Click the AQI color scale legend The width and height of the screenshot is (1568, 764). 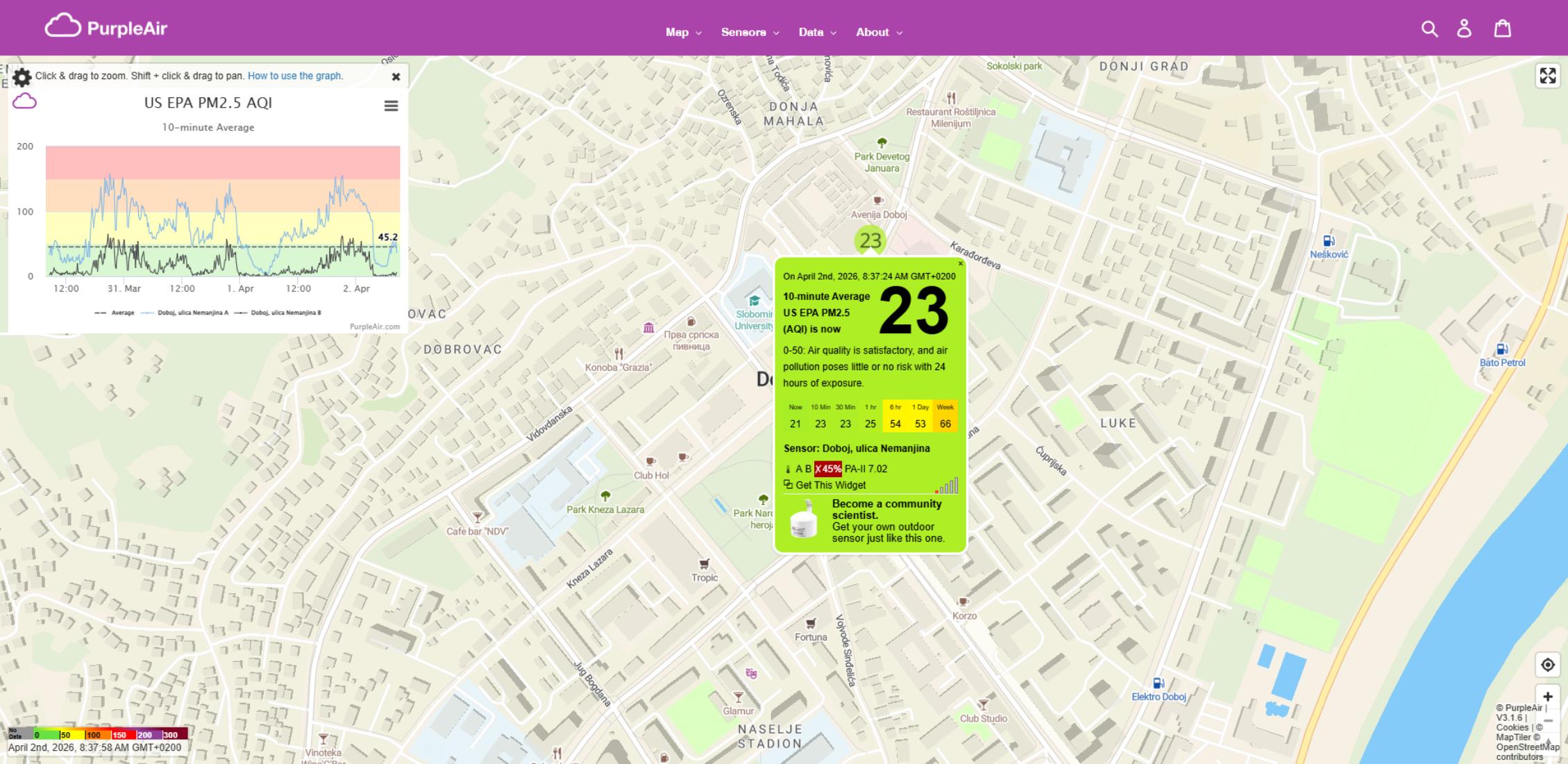(x=97, y=734)
